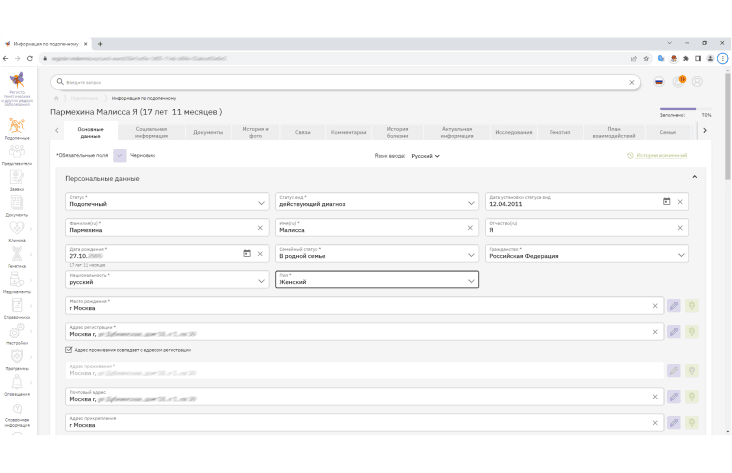The image size is (732, 473).
Task: Show Адрес регистрации map pin
Action: [692, 332]
